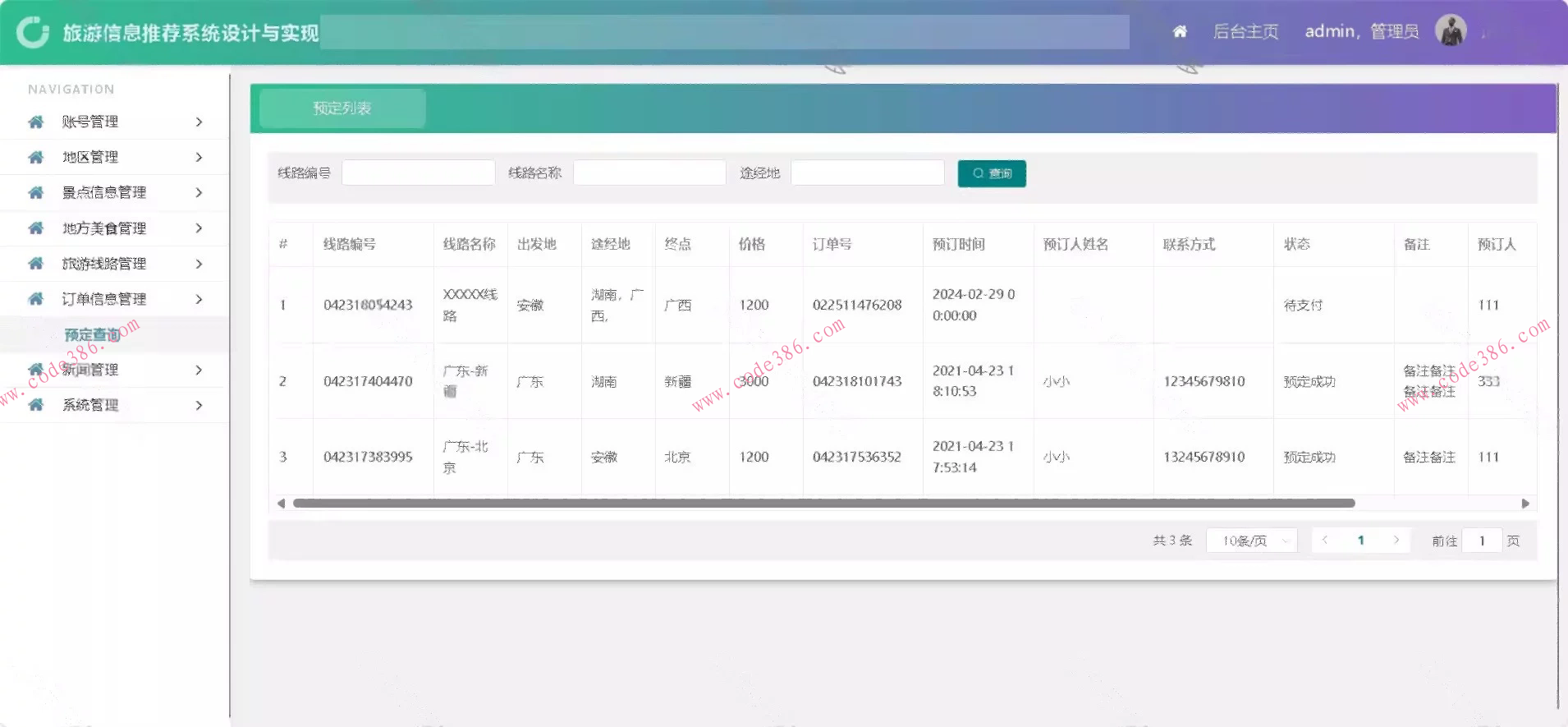Image resolution: width=1568 pixels, height=727 pixels.
Task: Click the 新闻管理 house icon
Action: click(x=35, y=369)
